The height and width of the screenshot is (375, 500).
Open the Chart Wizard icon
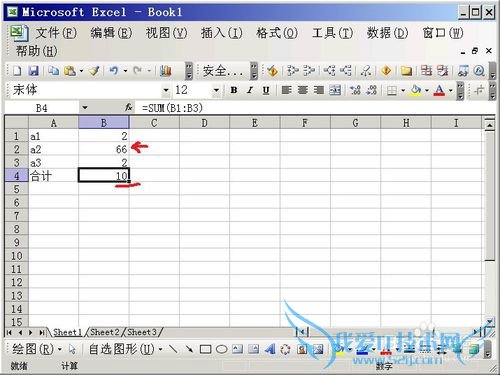point(165,71)
